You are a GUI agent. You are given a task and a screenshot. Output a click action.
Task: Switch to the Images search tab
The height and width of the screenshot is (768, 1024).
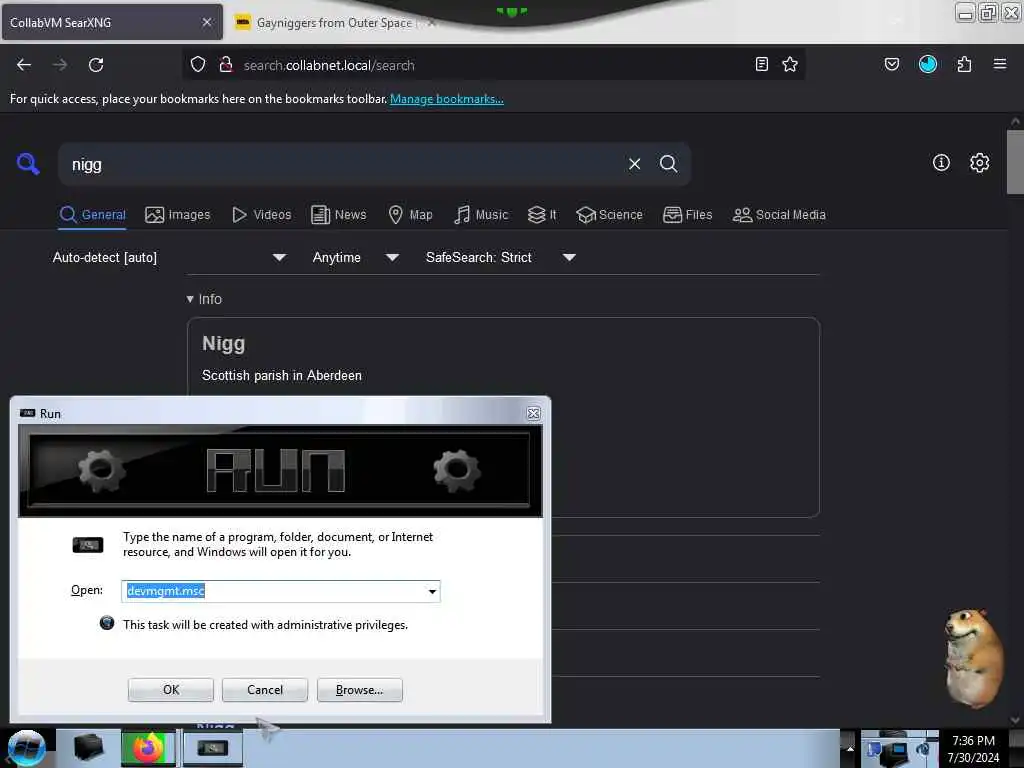pyautogui.click(x=178, y=215)
